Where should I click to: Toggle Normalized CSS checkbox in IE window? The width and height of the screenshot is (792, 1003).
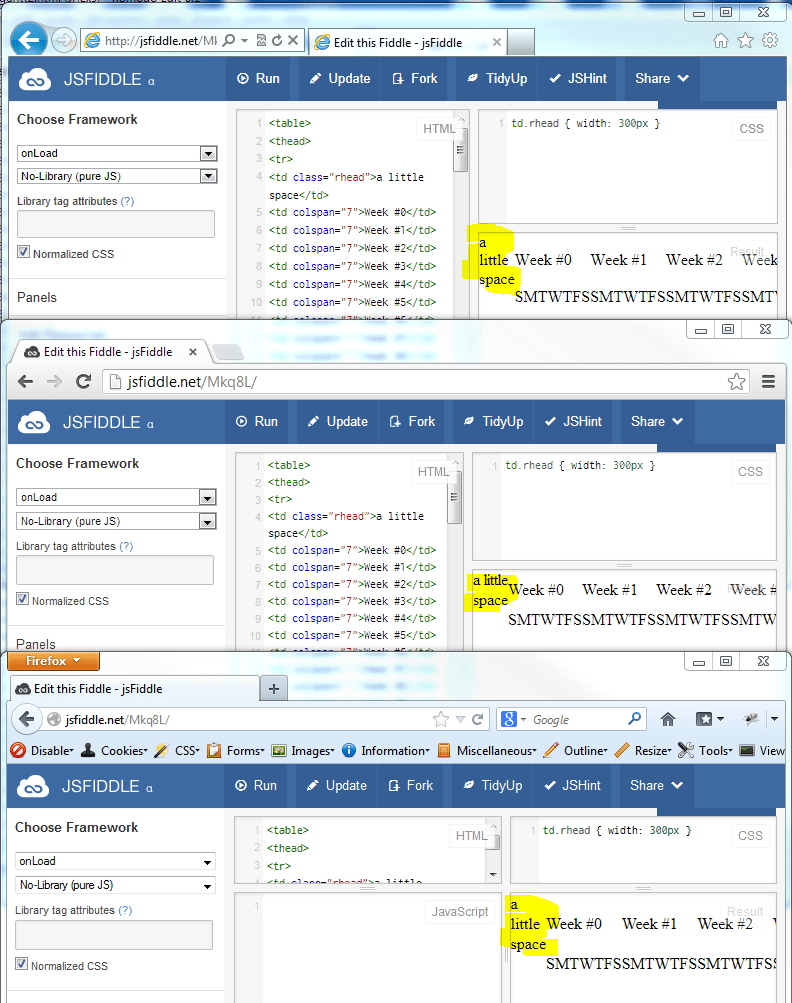click(24, 252)
